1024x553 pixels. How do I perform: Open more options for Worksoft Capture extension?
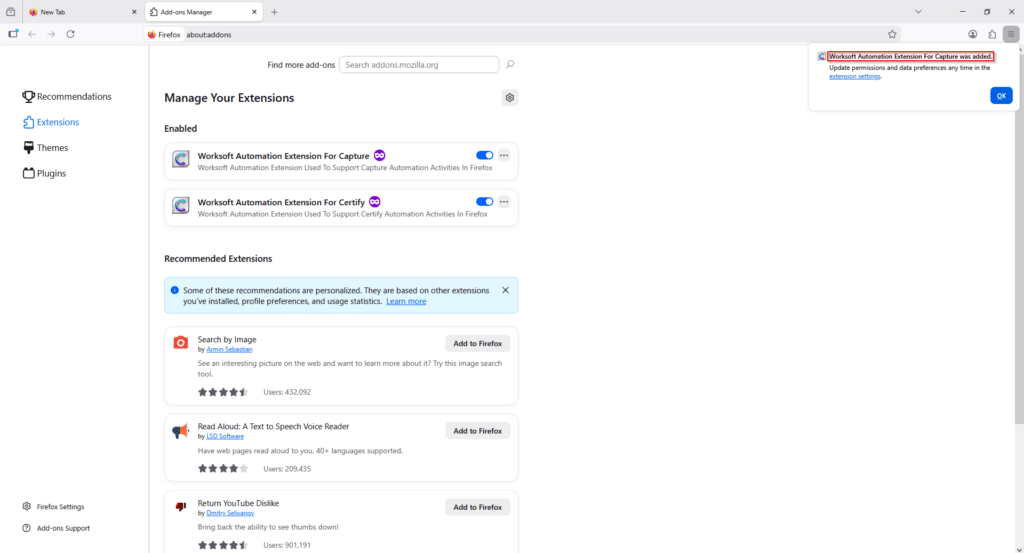(x=504, y=155)
